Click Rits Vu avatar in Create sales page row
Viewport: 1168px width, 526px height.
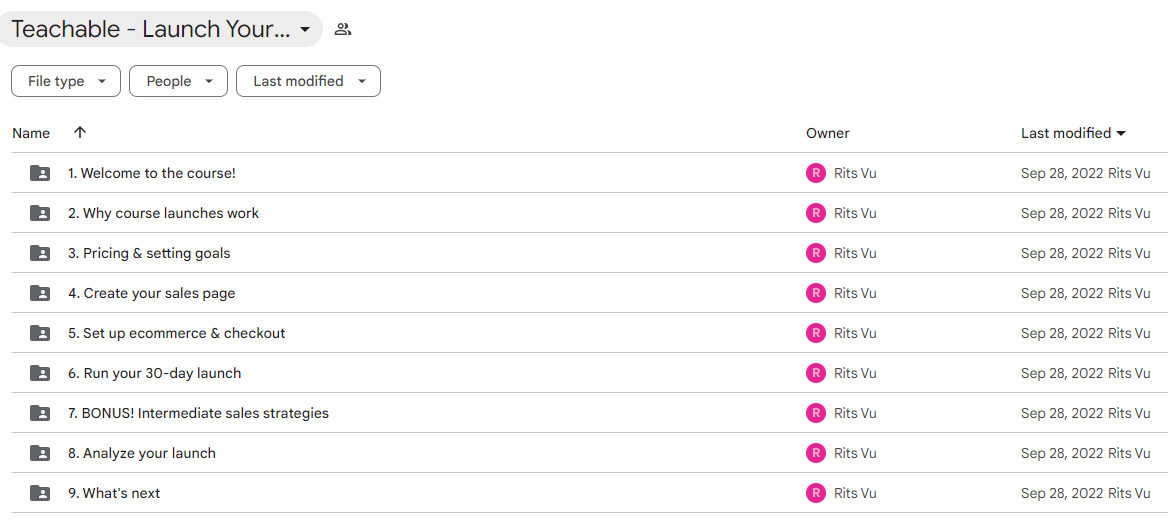816,294
